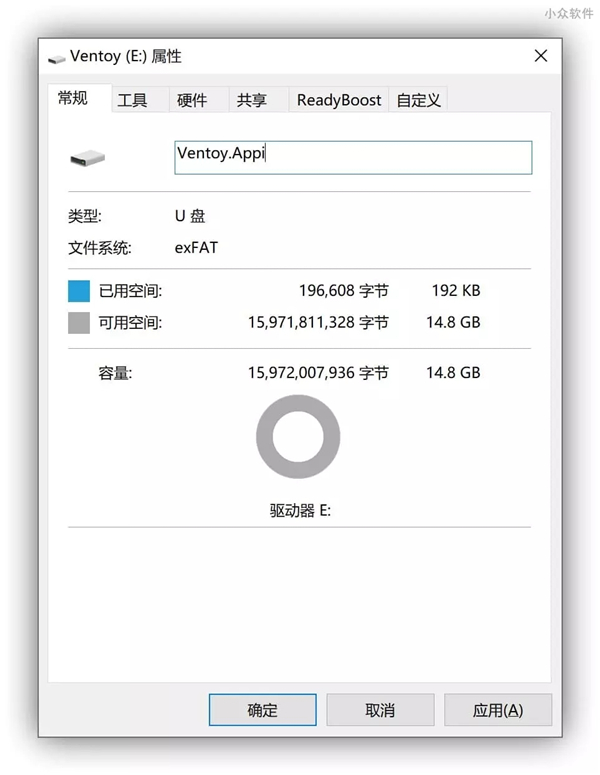Open the 工具 tab

[x=132, y=100]
